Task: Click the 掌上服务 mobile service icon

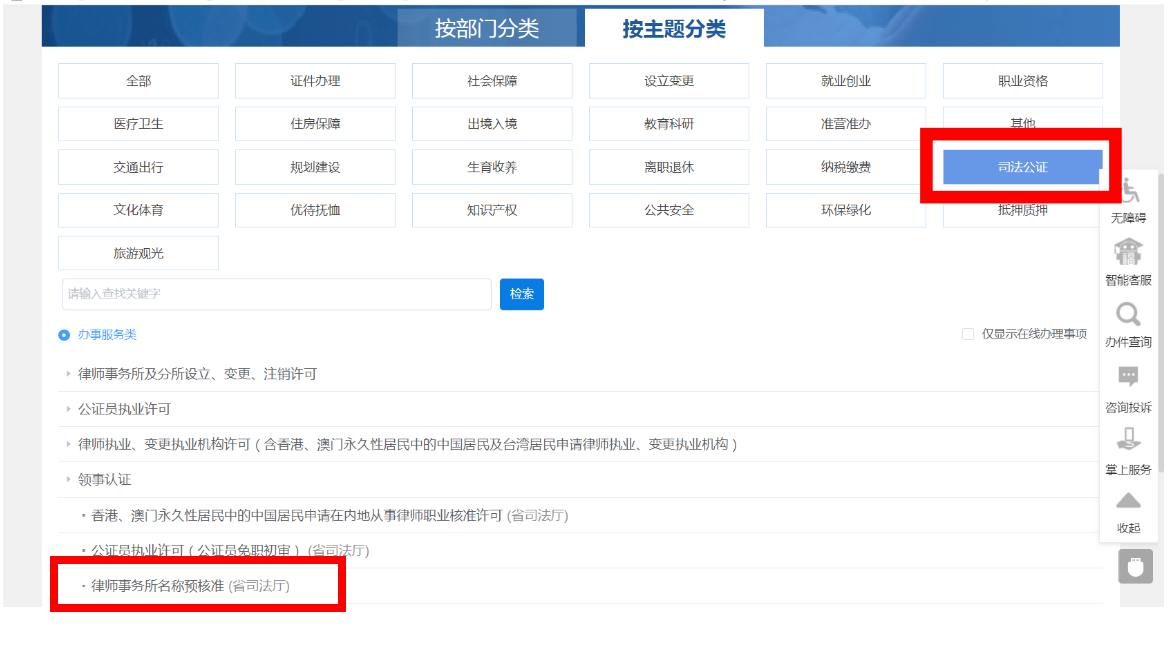Action: pos(1128,438)
